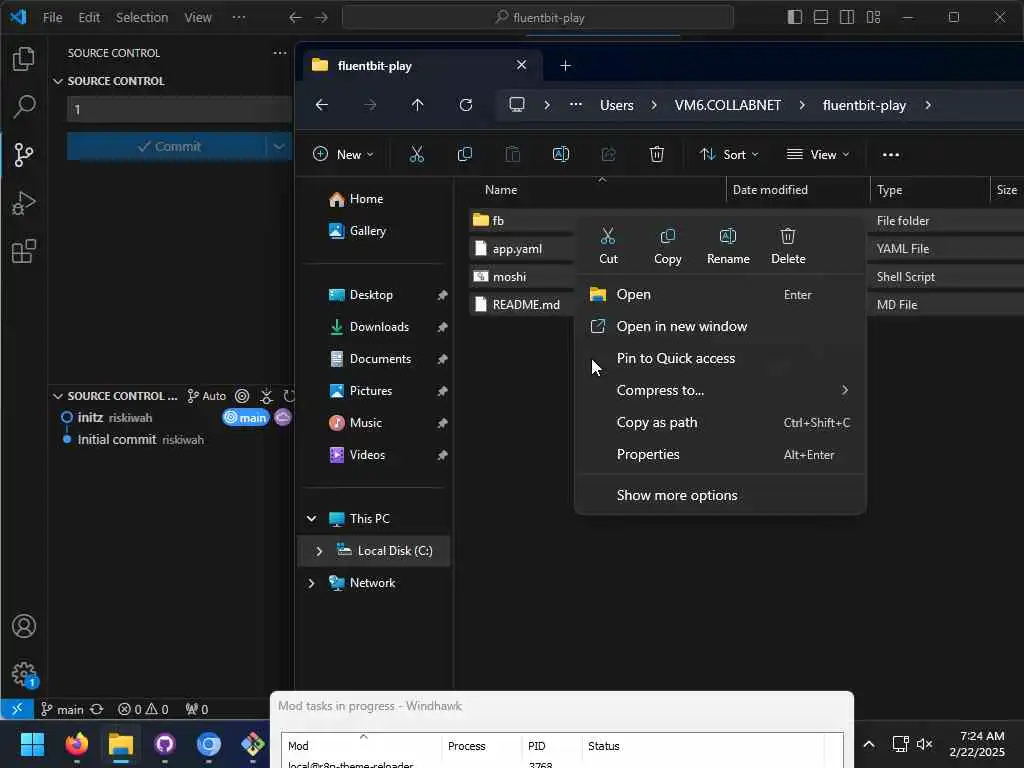Viewport: 1024px width, 768px height.
Task: Go up one folder level
Action: (x=418, y=105)
